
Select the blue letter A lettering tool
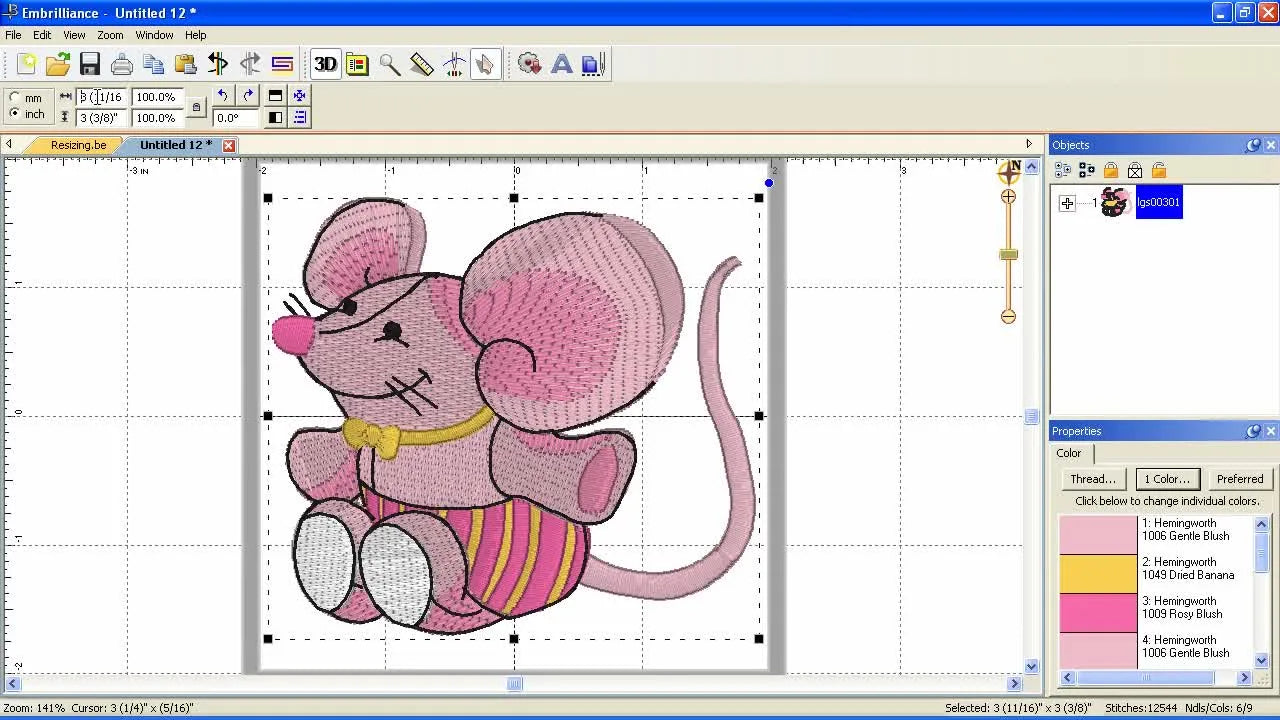pyautogui.click(x=562, y=65)
